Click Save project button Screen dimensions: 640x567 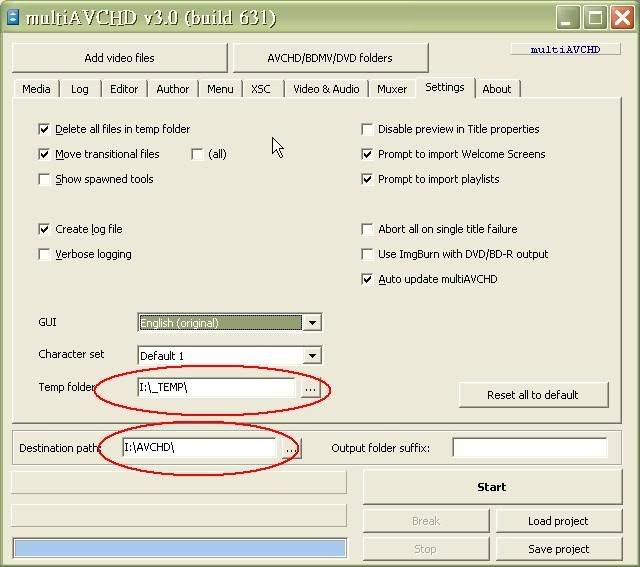point(559,549)
